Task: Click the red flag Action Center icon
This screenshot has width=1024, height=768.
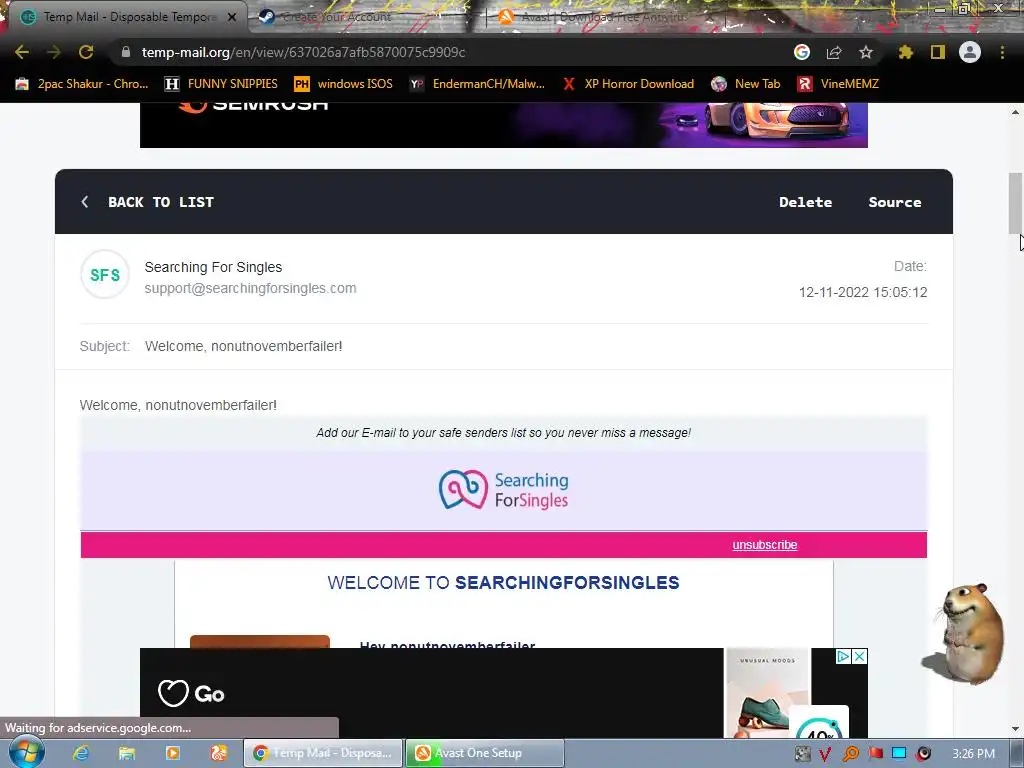Action: [x=875, y=754]
